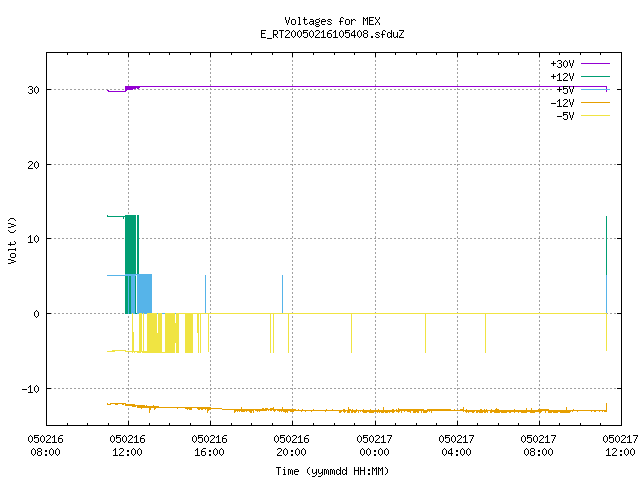Screen dimensions: 640x480
Task: Click the green +12V spike at plot's right end
Action: point(607,245)
